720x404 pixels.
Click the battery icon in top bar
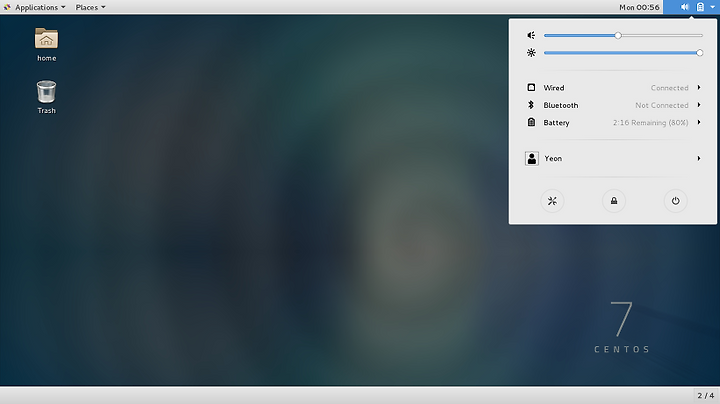[700, 7]
